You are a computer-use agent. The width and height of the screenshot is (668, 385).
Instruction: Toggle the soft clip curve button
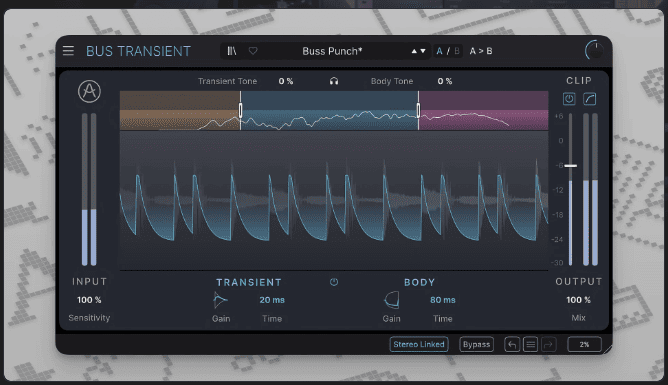pyautogui.click(x=590, y=99)
